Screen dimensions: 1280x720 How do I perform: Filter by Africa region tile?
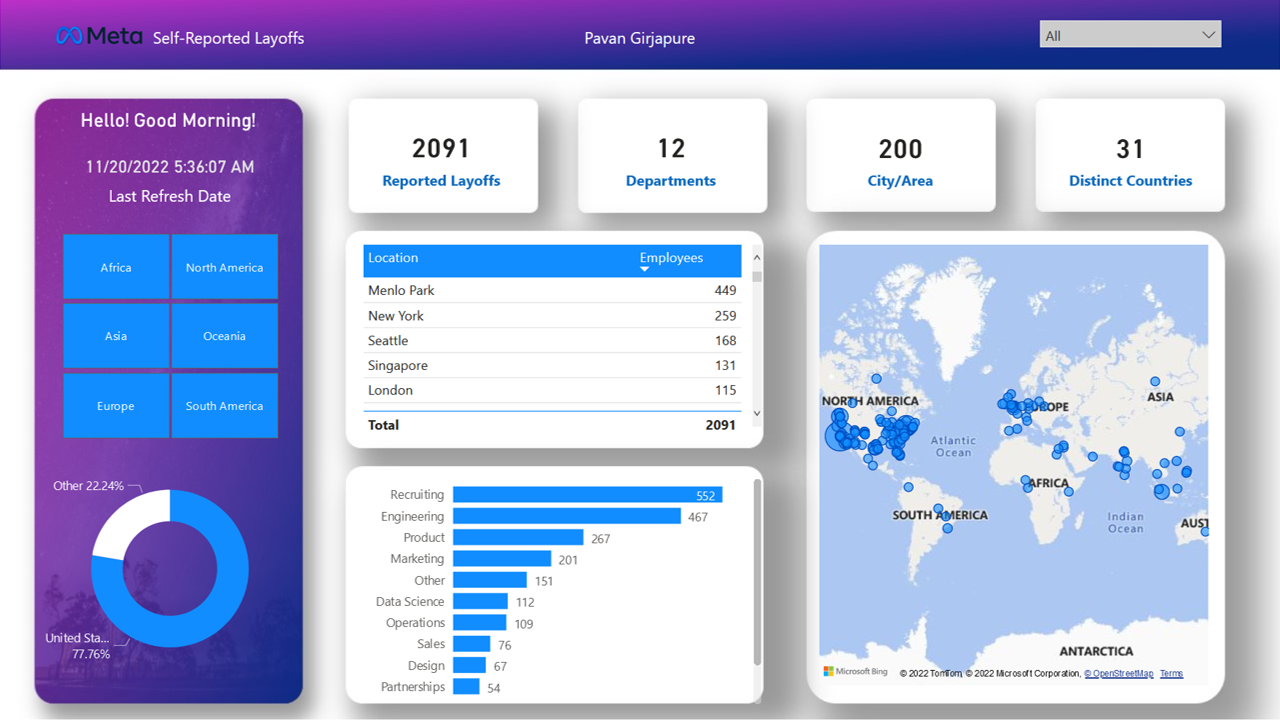tap(116, 267)
